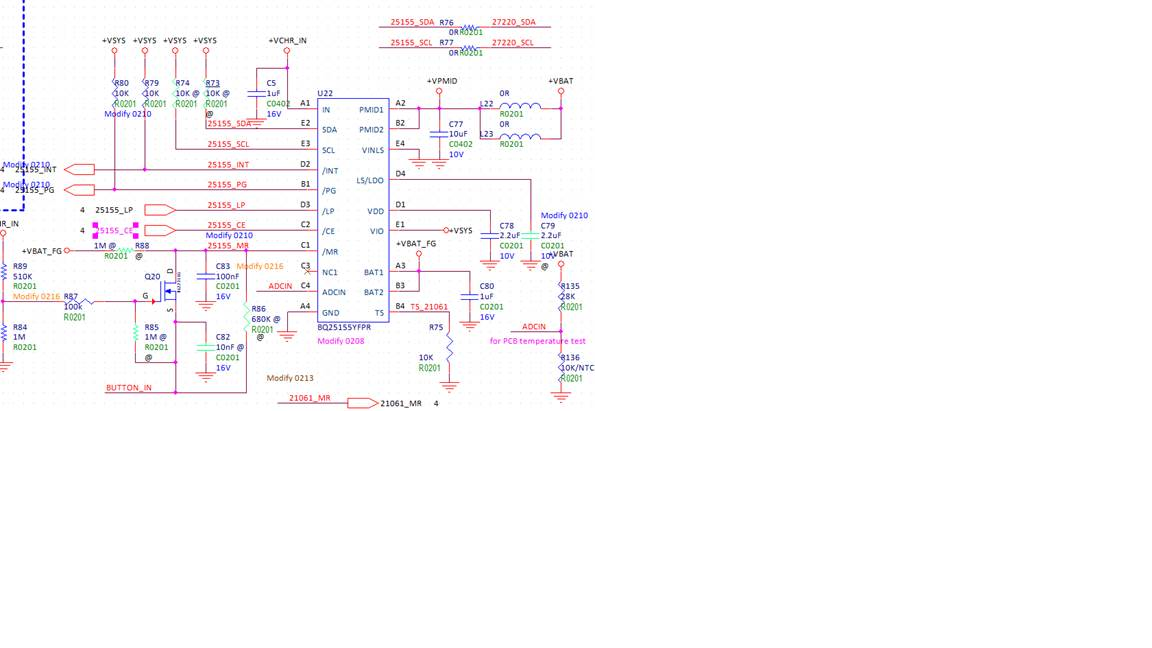This screenshot has width=1152, height=648.
Task: Click the underlined R73 designator
Action: (212, 84)
